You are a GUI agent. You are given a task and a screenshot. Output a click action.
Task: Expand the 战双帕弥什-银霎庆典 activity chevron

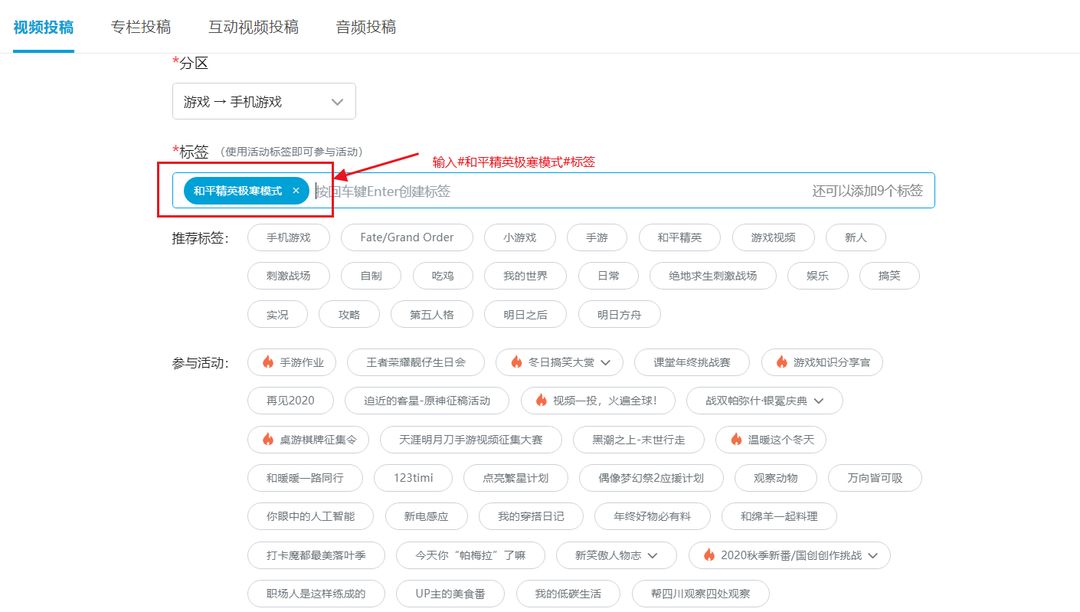click(818, 401)
